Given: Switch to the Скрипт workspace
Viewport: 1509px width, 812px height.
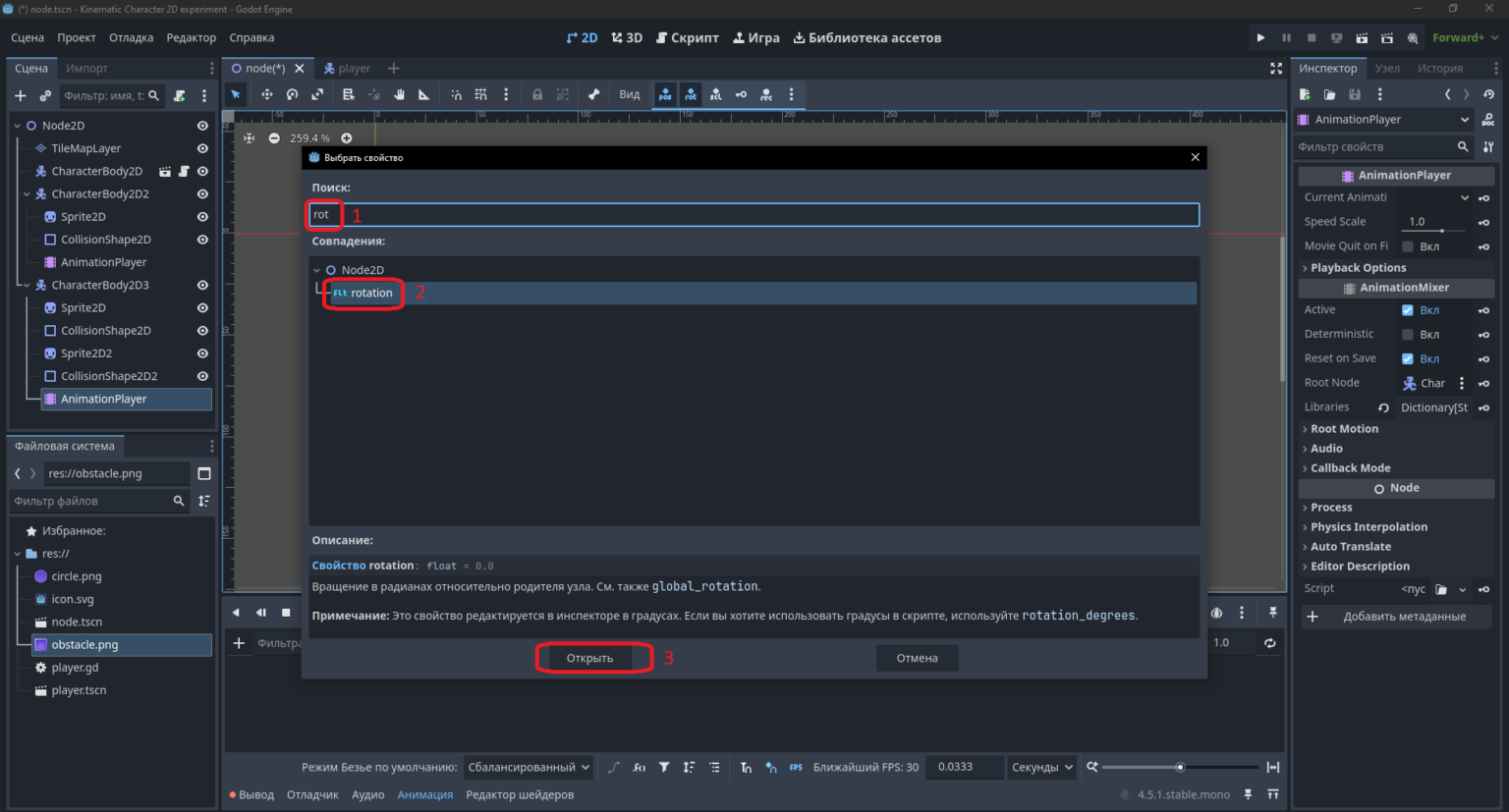Looking at the screenshot, I should [x=688, y=37].
